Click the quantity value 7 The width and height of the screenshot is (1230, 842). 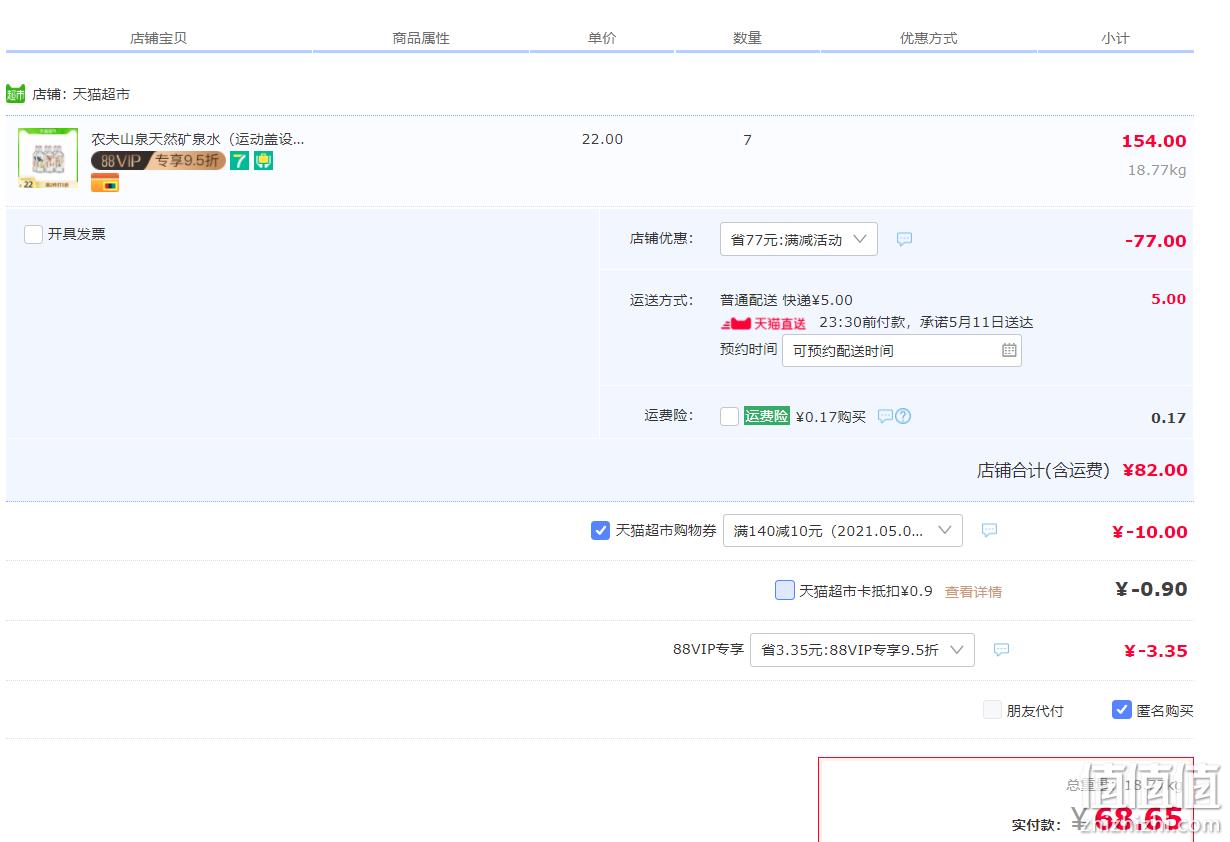[x=747, y=139]
